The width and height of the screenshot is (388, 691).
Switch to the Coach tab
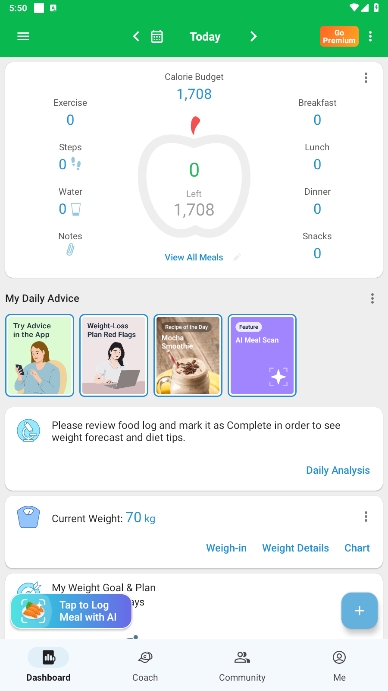point(145,665)
